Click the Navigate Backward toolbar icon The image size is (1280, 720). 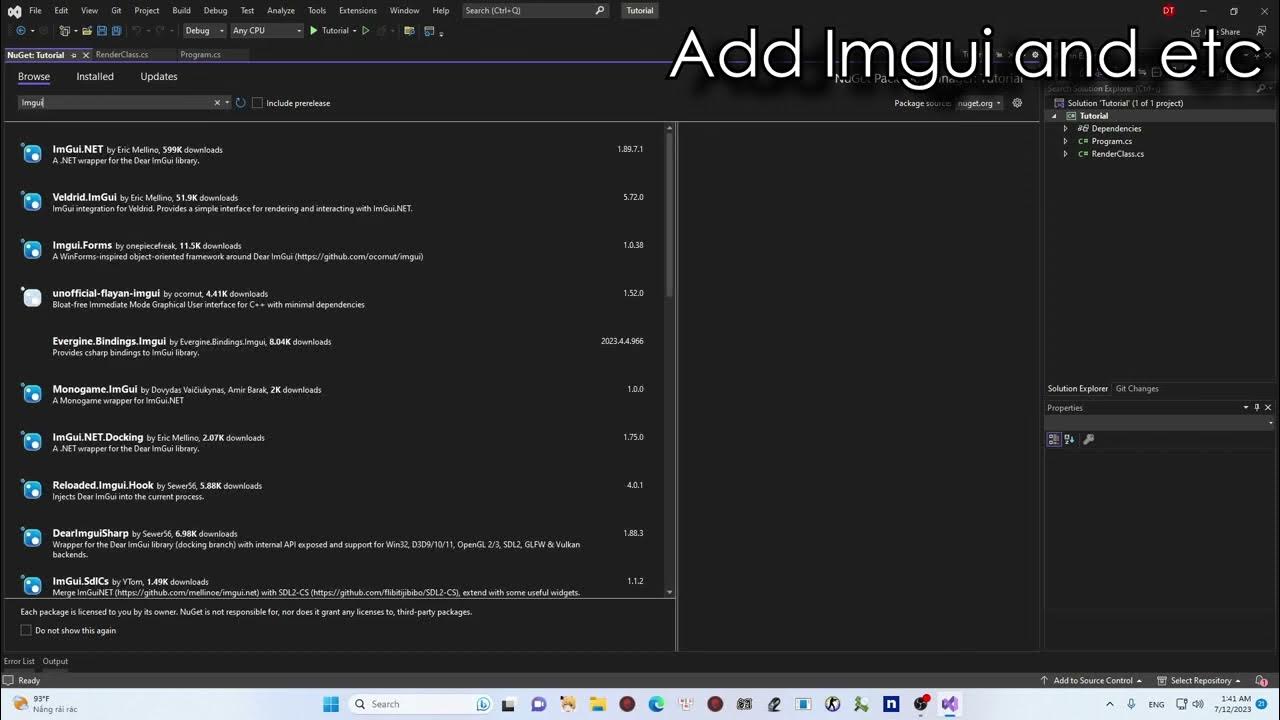[x=20, y=31]
